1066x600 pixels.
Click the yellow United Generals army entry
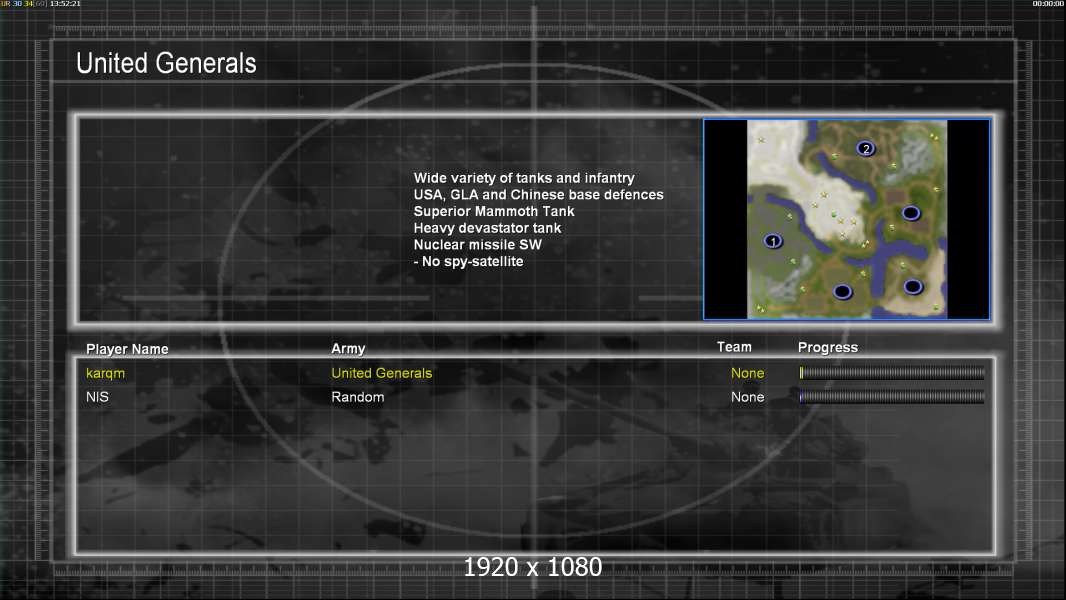381,373
